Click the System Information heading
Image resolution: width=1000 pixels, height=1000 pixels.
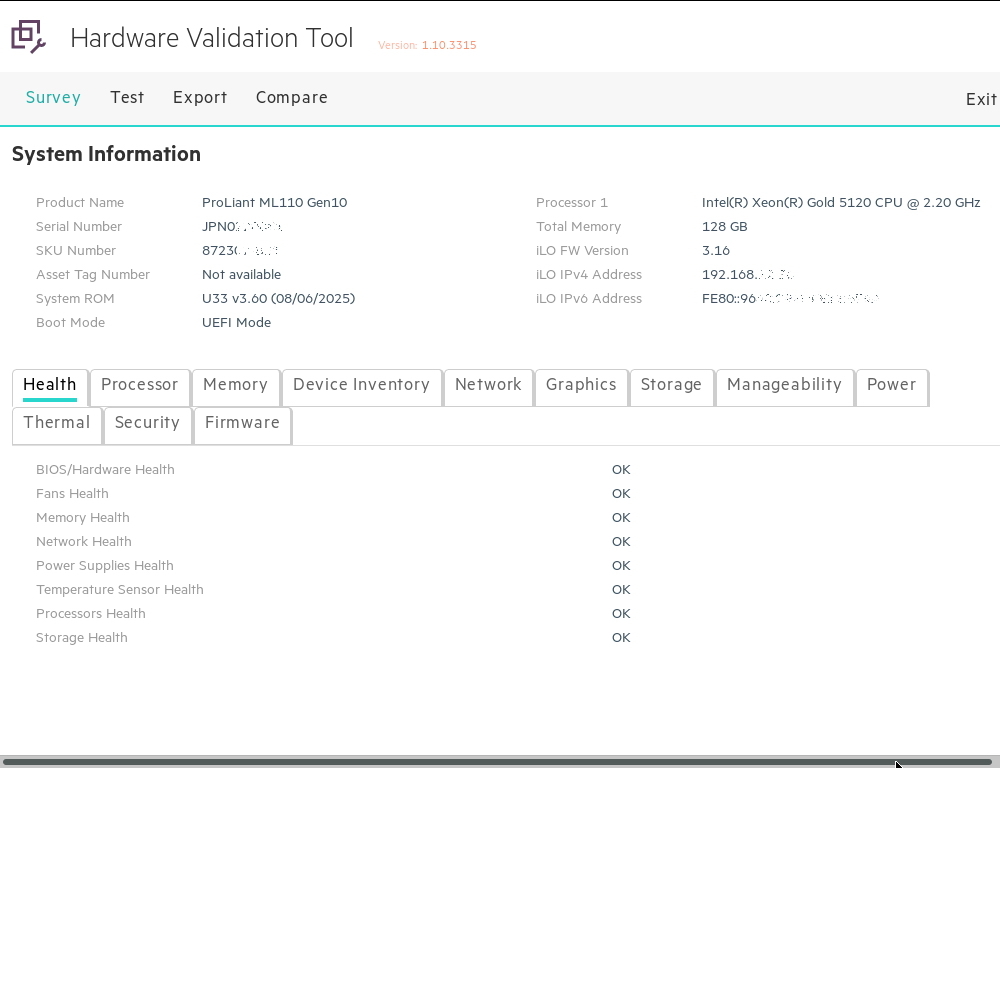pos(107,154)
